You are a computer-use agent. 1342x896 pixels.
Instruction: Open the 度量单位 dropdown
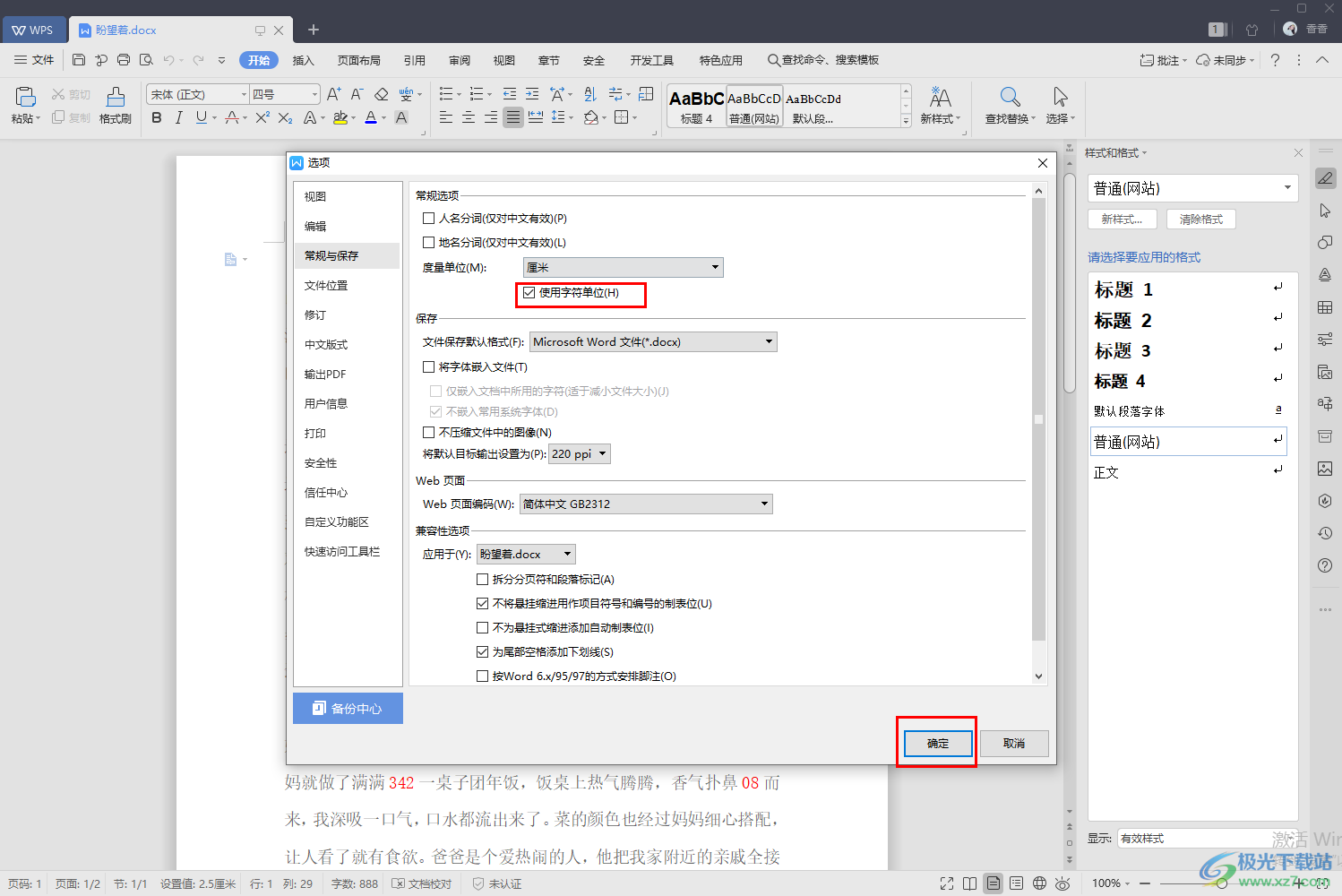tap(623, 267)
